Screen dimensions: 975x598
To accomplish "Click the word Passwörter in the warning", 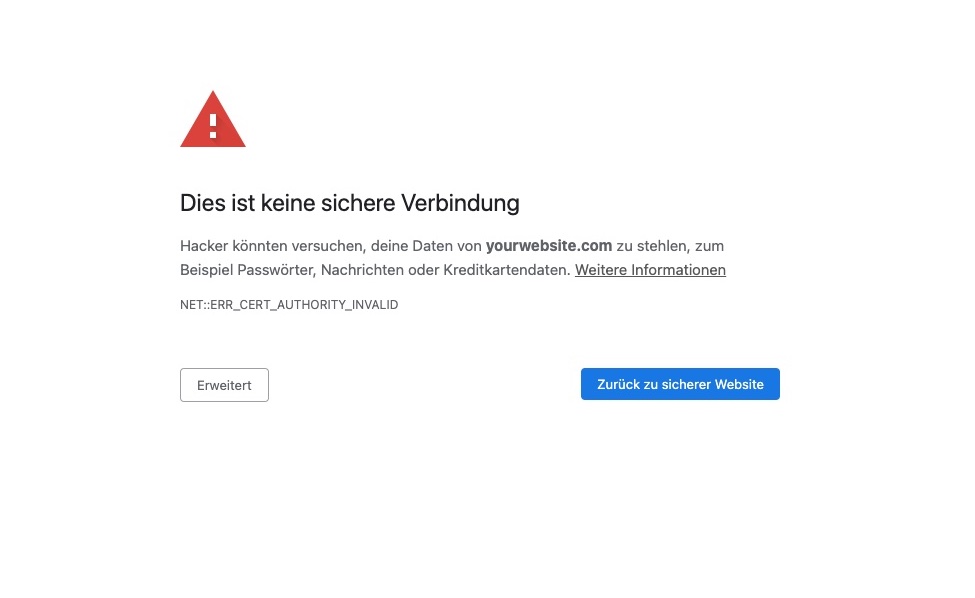I will (277, 270).
